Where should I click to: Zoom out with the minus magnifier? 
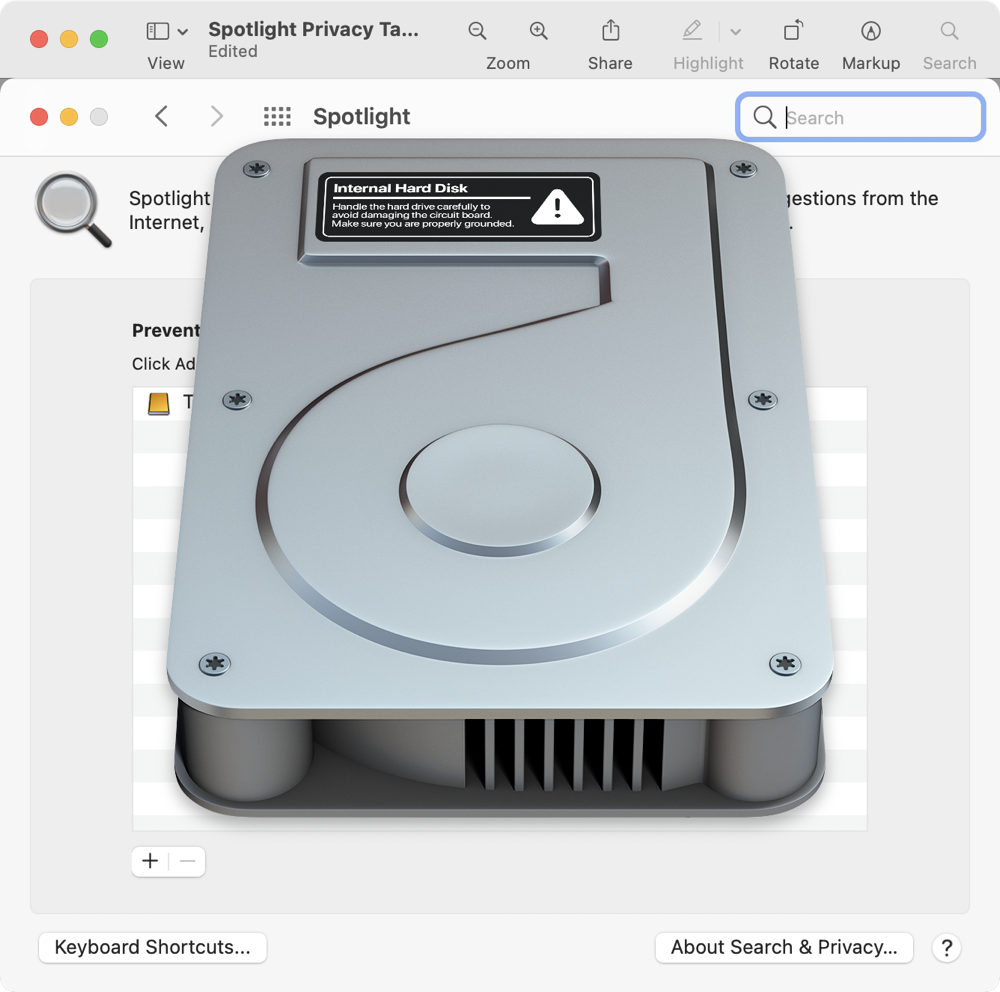pos(478,31)
